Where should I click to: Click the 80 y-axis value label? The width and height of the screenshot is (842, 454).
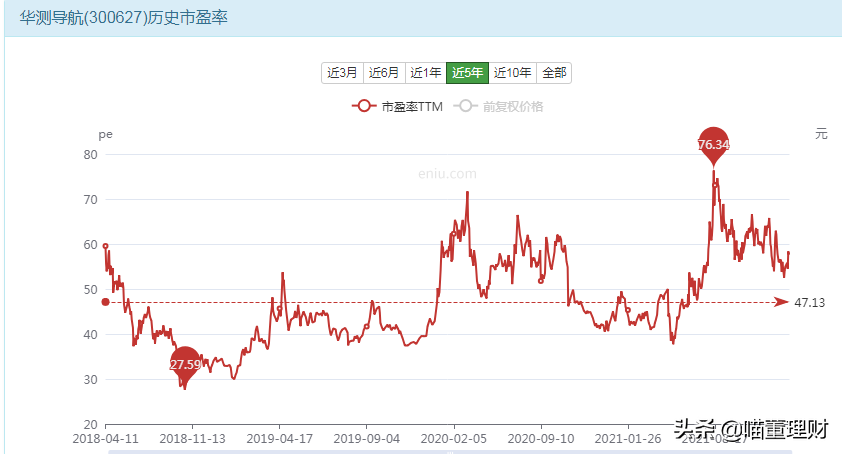[x=90, y=155]
